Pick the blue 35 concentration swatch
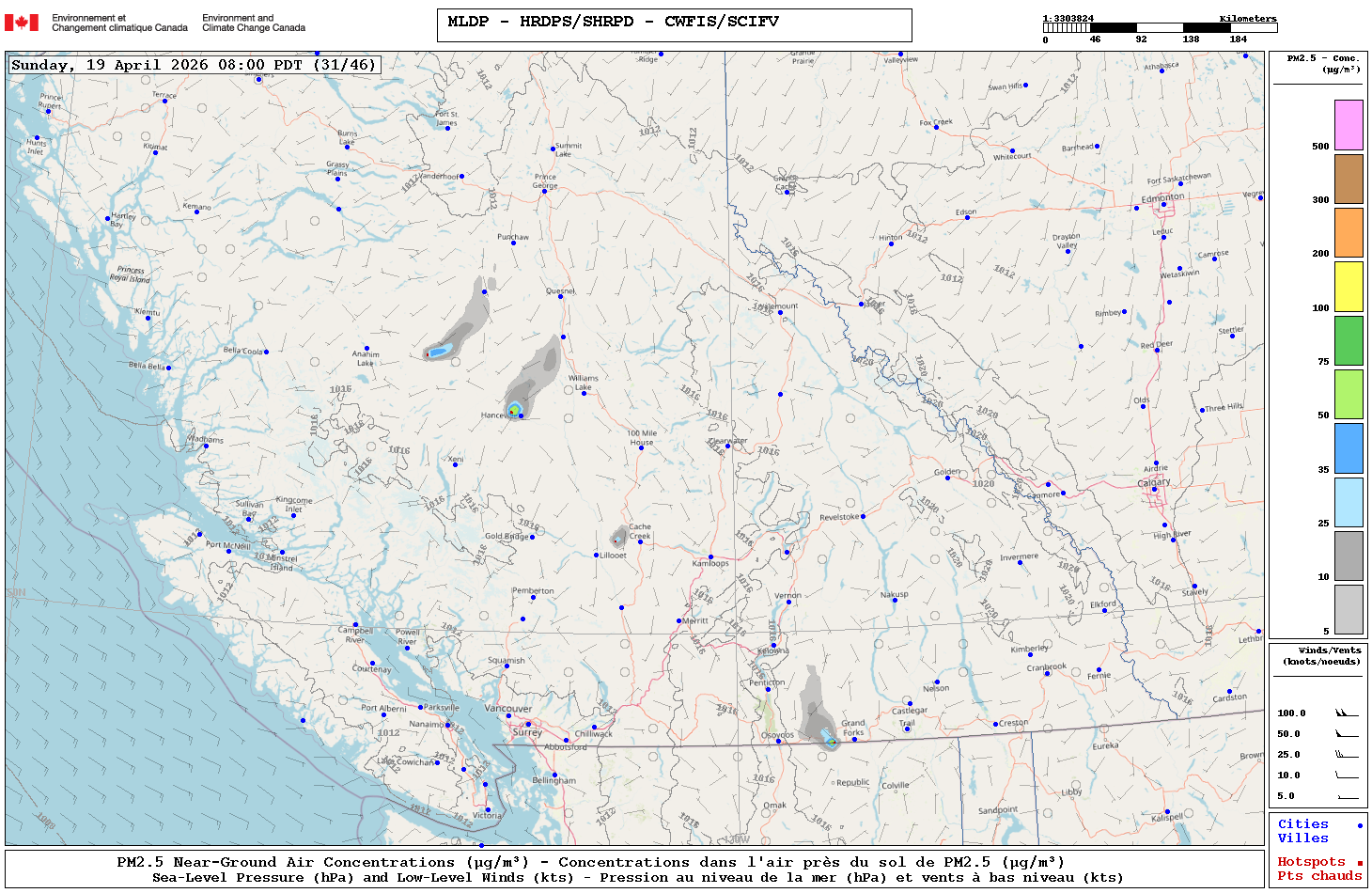Screen dimensions: 1372x893 coord(1349,448)
